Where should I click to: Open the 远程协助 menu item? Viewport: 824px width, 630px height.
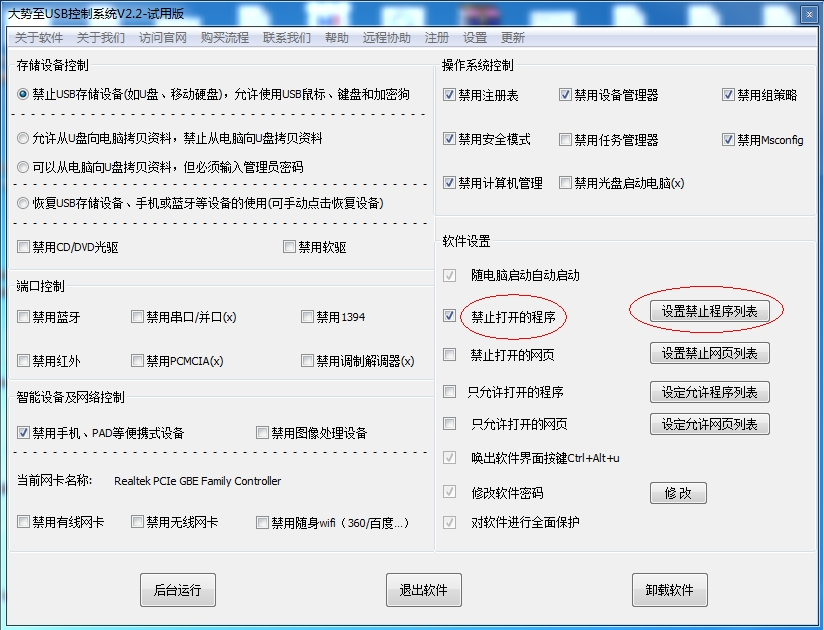click(386, 38)
